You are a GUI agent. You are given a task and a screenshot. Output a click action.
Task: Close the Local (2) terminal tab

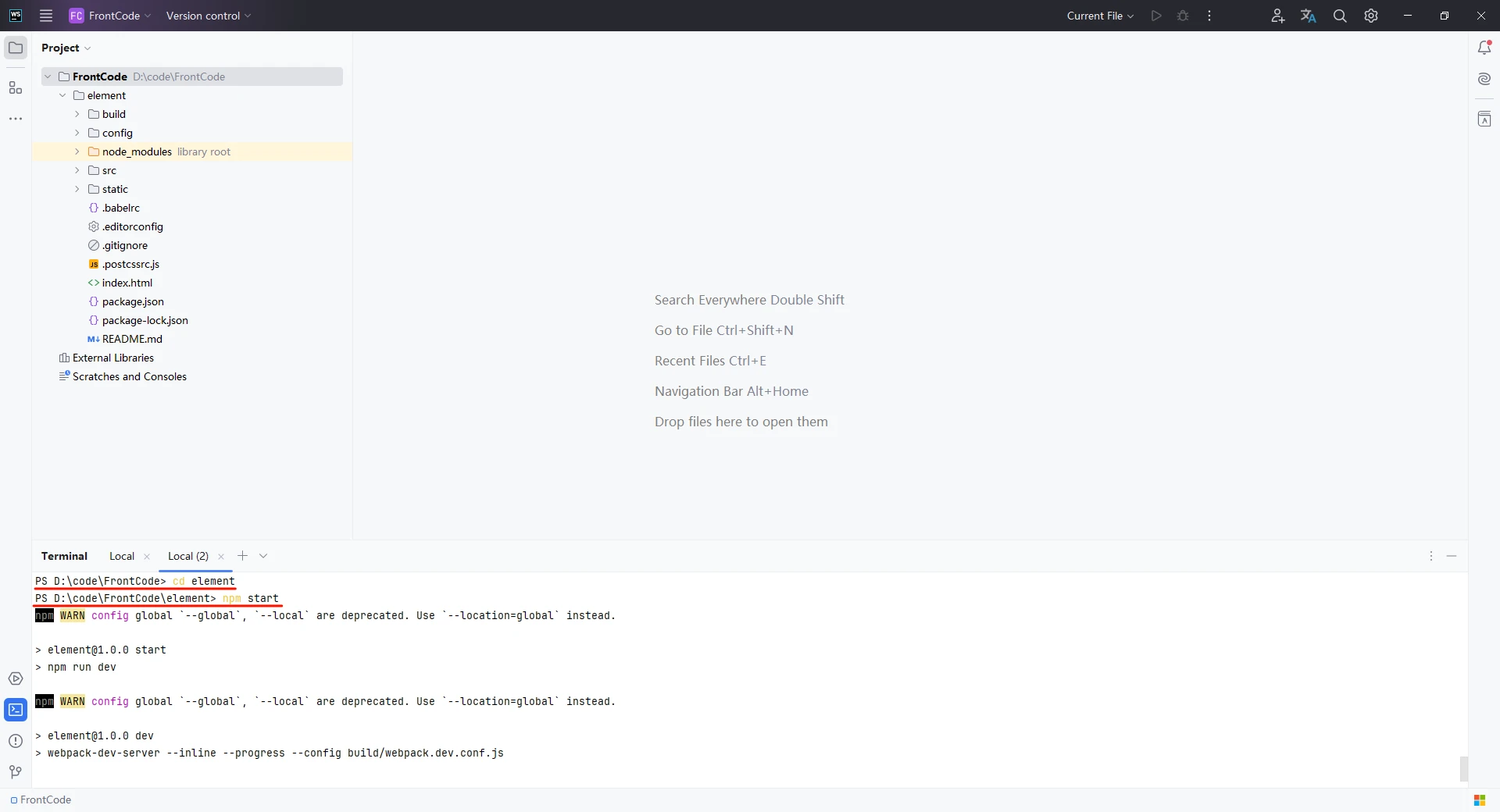tap(221, 557)
